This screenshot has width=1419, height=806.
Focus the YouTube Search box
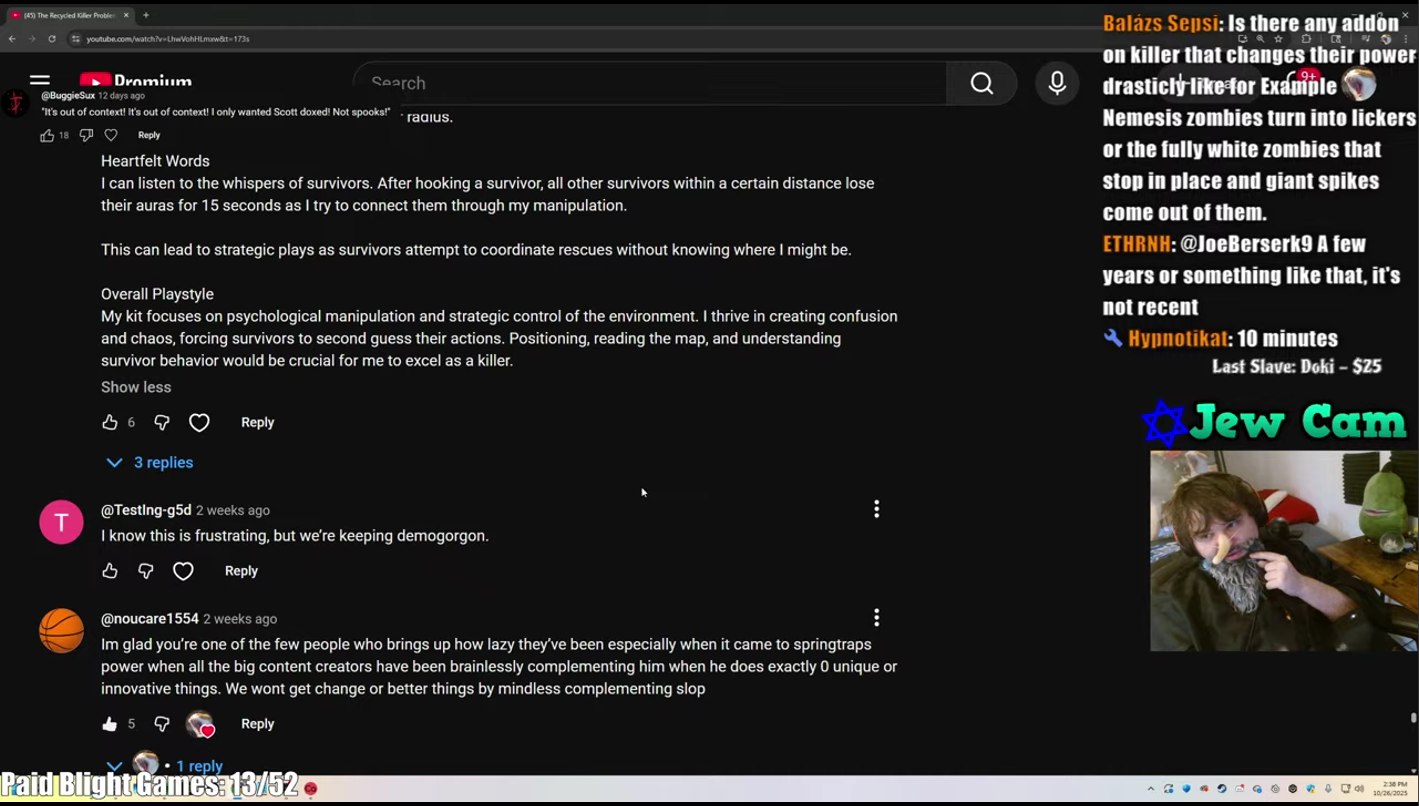tap(650, 83)
